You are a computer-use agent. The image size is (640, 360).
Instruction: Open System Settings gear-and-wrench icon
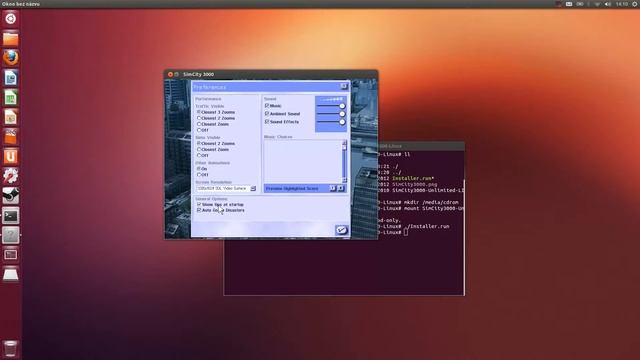tap(11, 176)
